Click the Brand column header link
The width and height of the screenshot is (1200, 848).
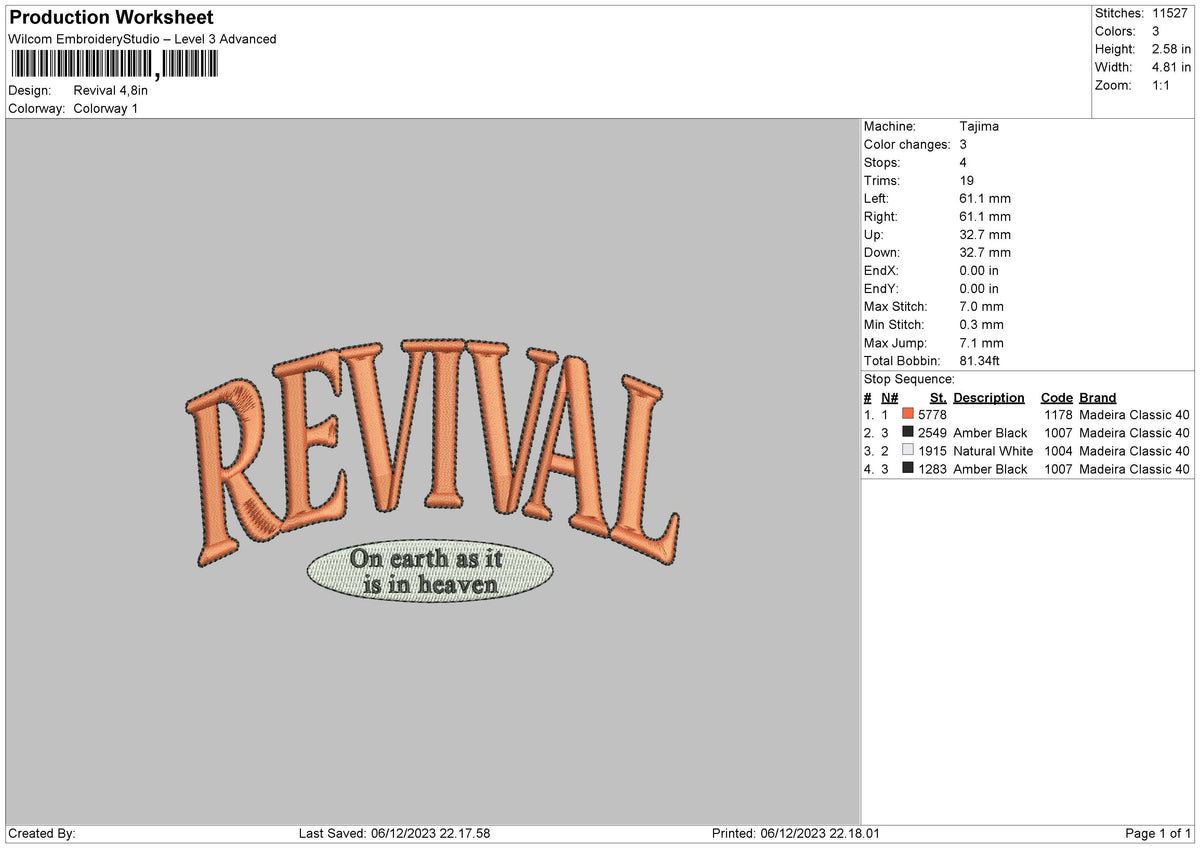point(1097,397)
